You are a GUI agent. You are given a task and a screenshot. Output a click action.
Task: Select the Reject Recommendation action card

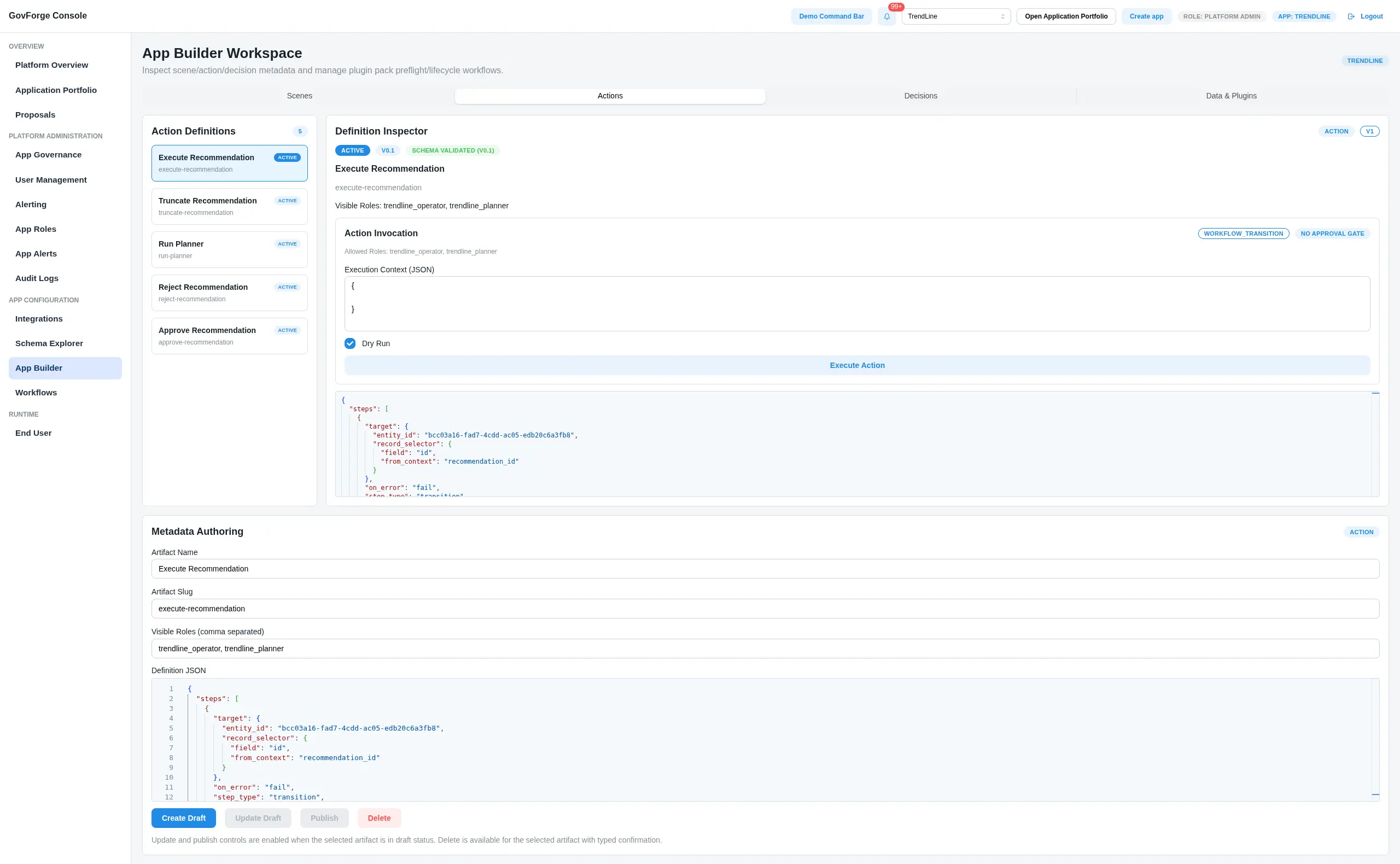click(229, 293)
